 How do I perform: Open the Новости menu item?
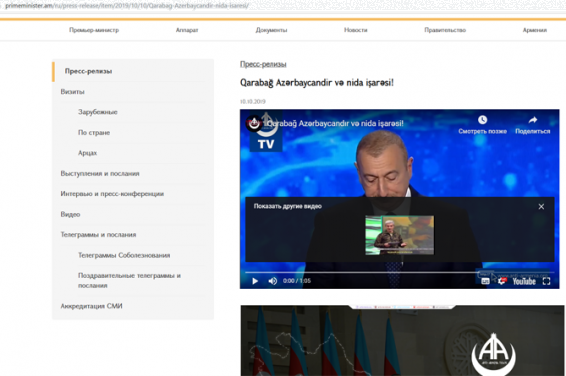click(x=356, y=30)
